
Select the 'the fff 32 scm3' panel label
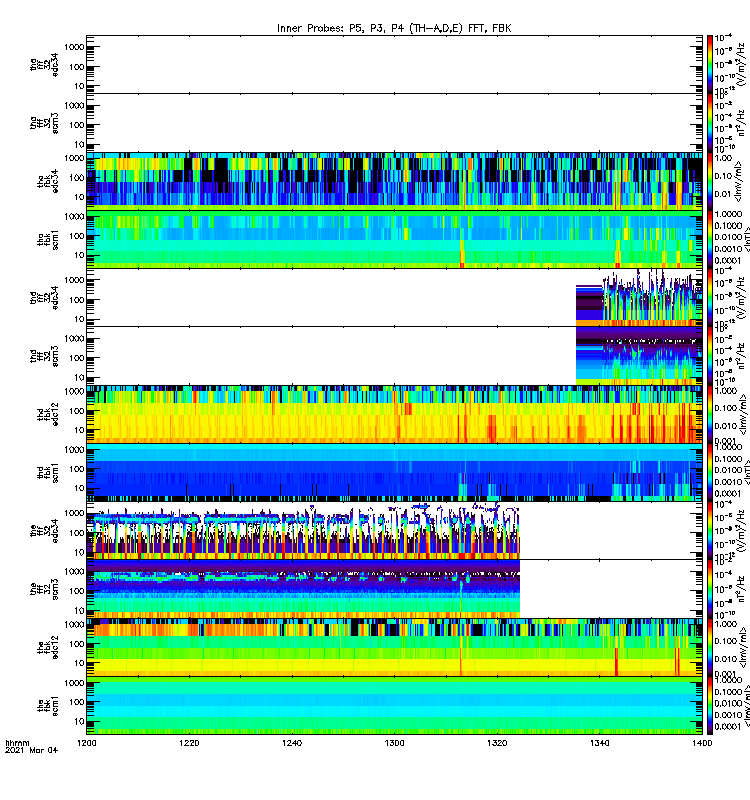44,589
